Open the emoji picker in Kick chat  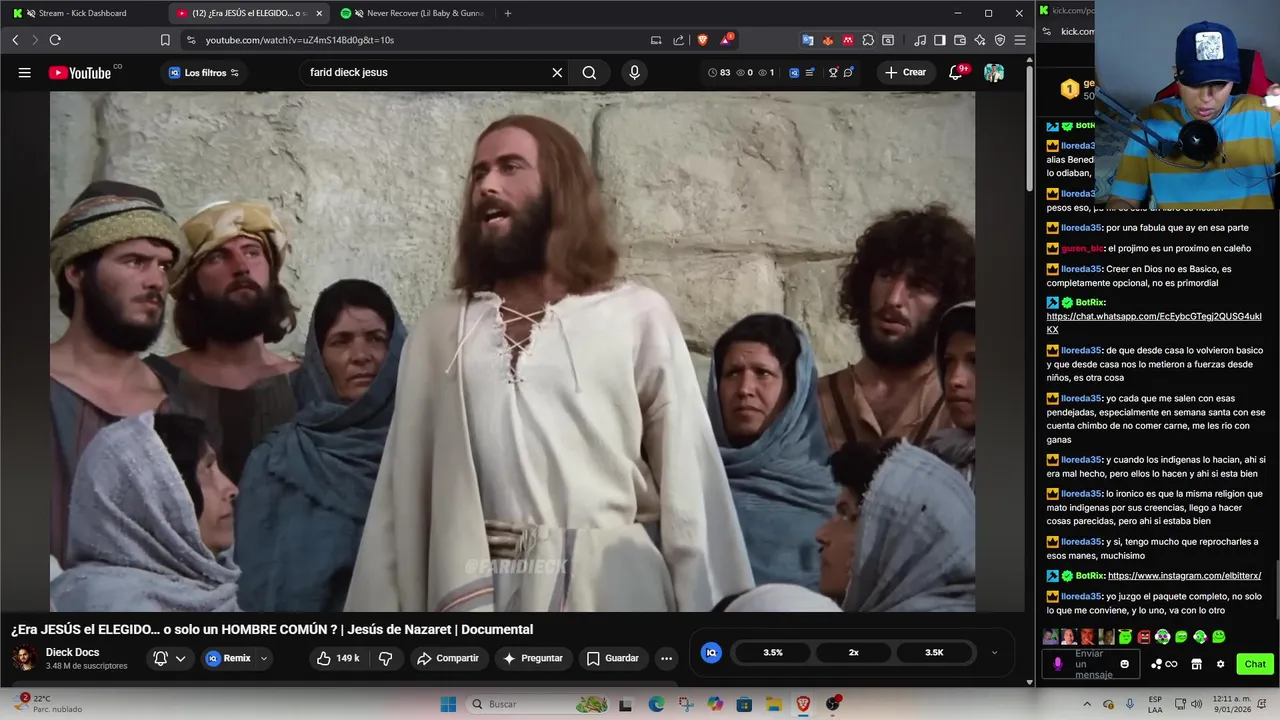point(1125,664)
